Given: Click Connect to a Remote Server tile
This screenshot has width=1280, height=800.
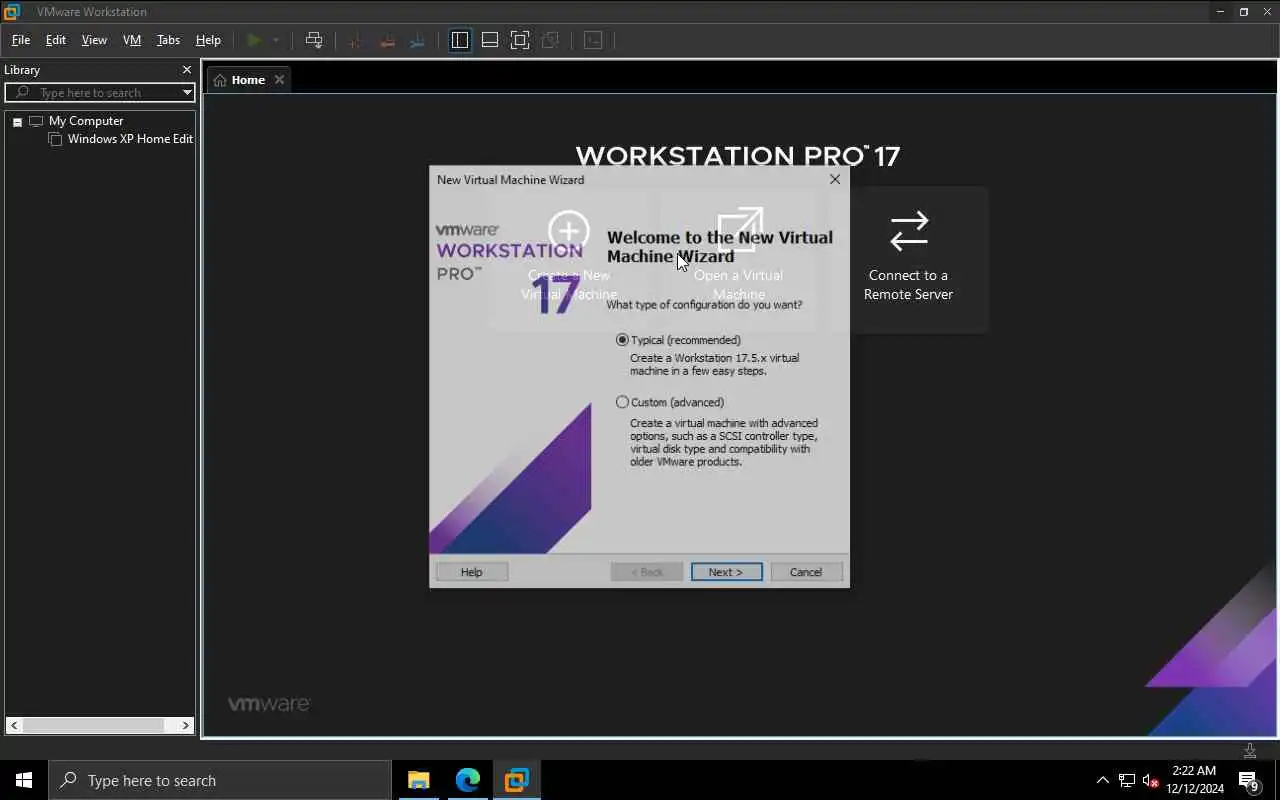Looking at the screenshot, I should 908,260.
